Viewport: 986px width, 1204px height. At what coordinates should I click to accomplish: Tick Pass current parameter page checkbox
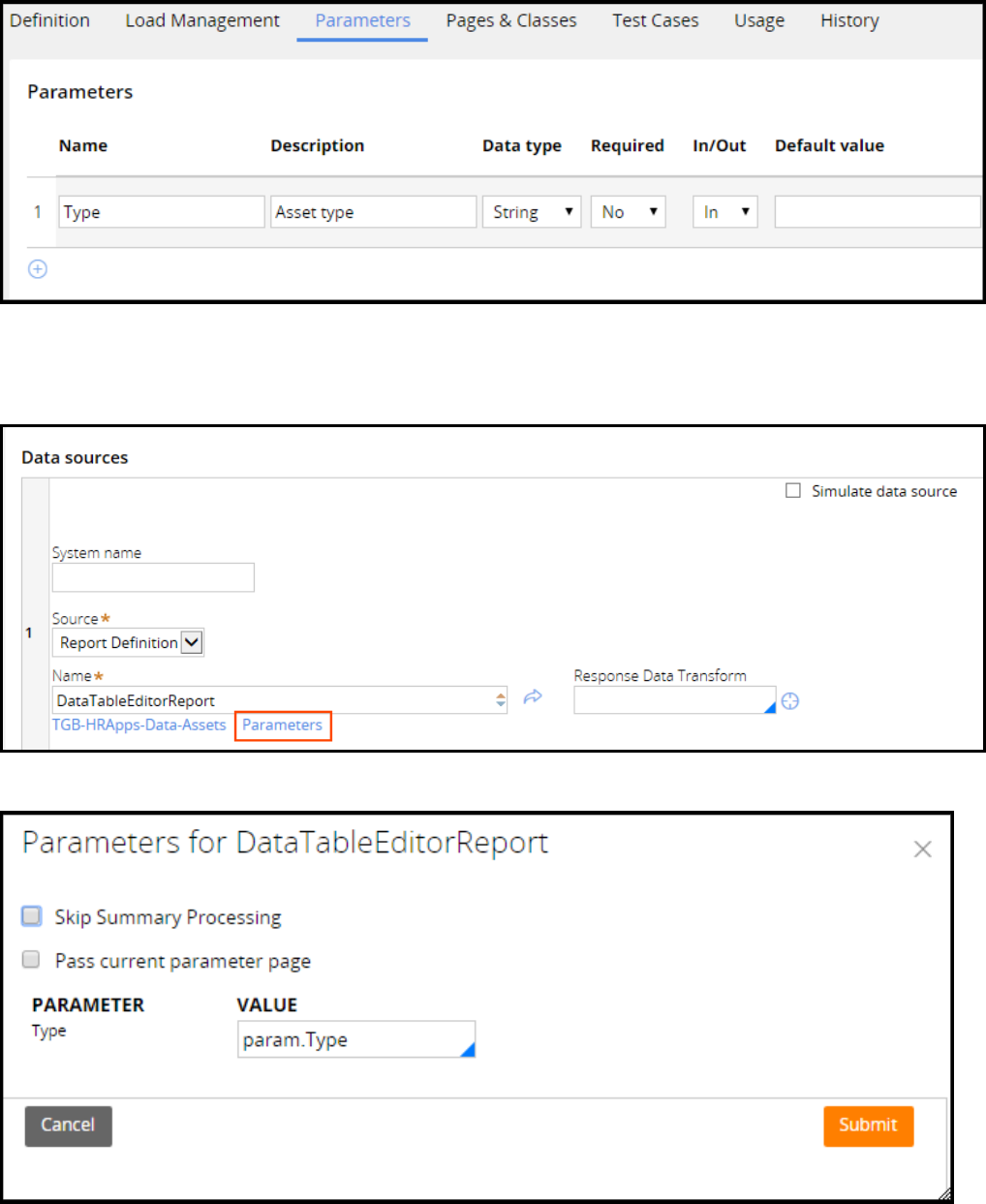pyautogui.click(x=32, y=960)
